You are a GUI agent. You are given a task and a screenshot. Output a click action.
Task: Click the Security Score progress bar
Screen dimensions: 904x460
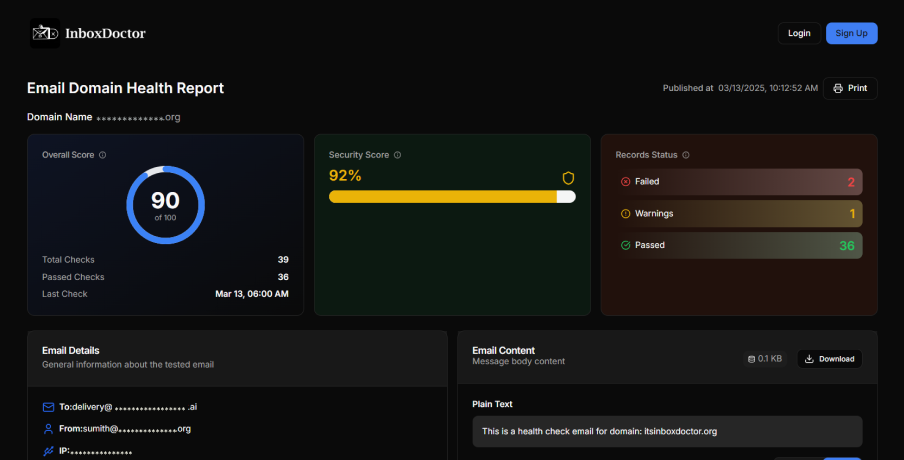click(452, 197)
